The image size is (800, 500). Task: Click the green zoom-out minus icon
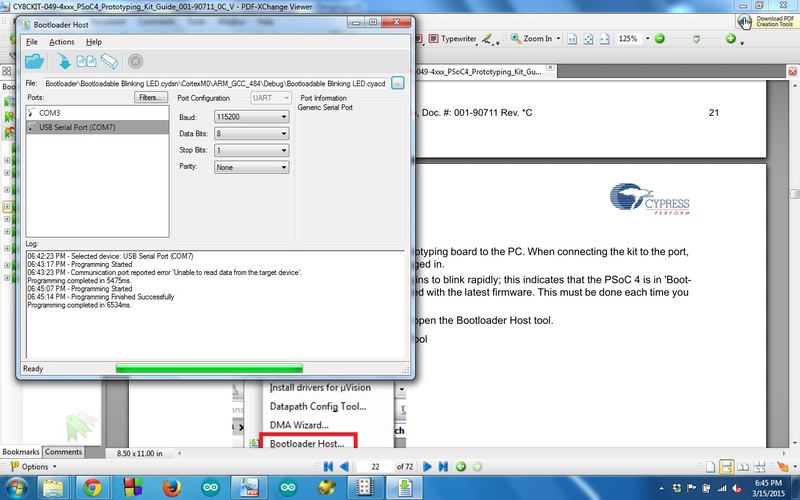pyautogui.click(x=659, y=38)
